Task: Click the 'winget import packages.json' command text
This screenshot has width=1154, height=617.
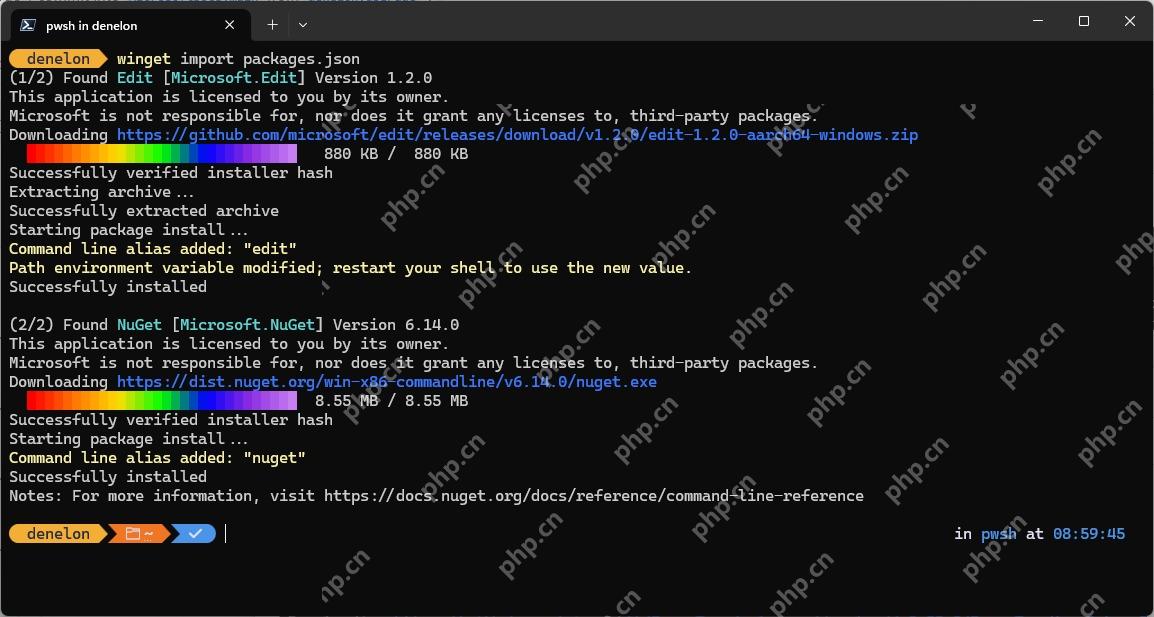Action: 238,59
